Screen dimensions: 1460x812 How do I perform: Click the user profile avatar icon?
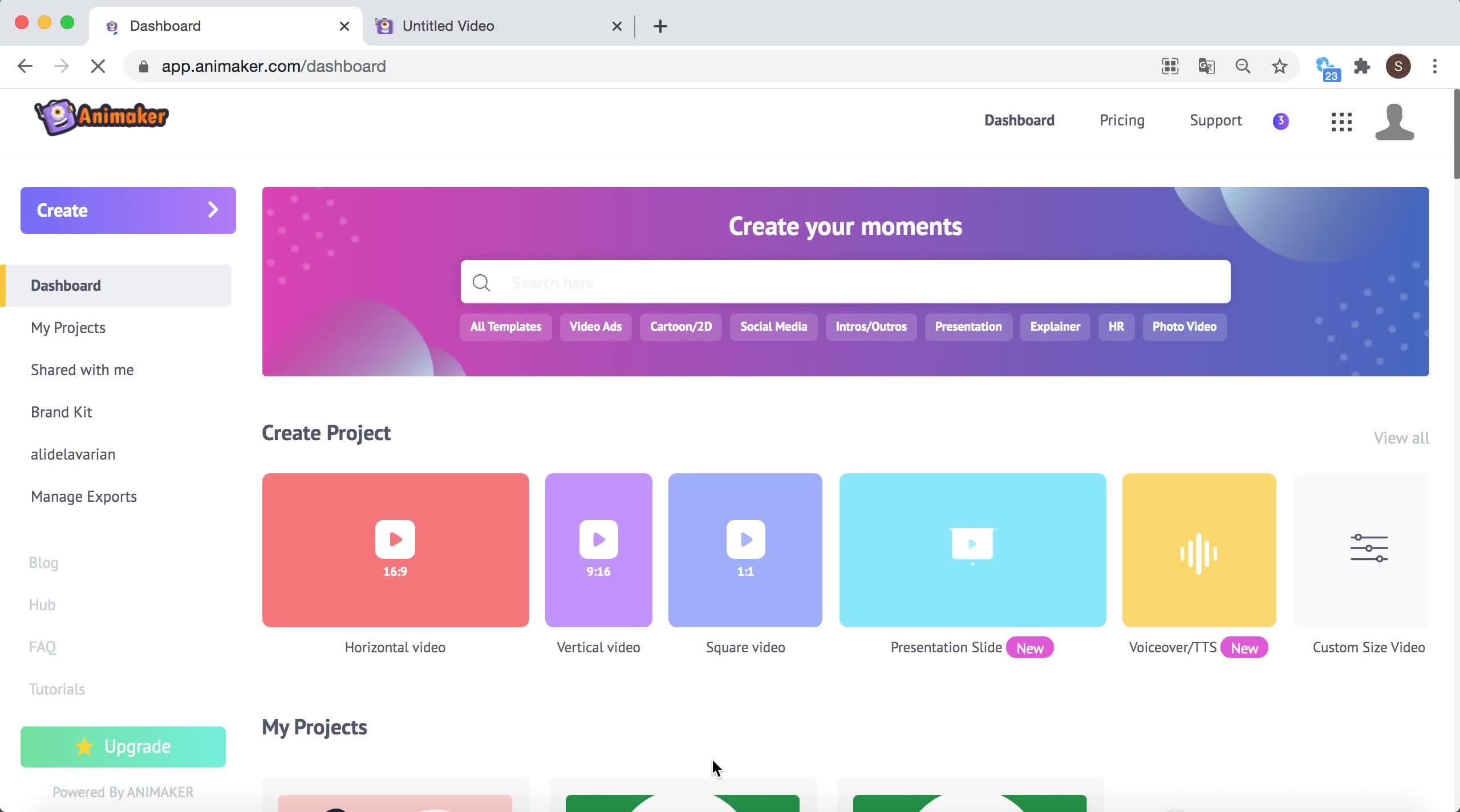(1394, 121)
